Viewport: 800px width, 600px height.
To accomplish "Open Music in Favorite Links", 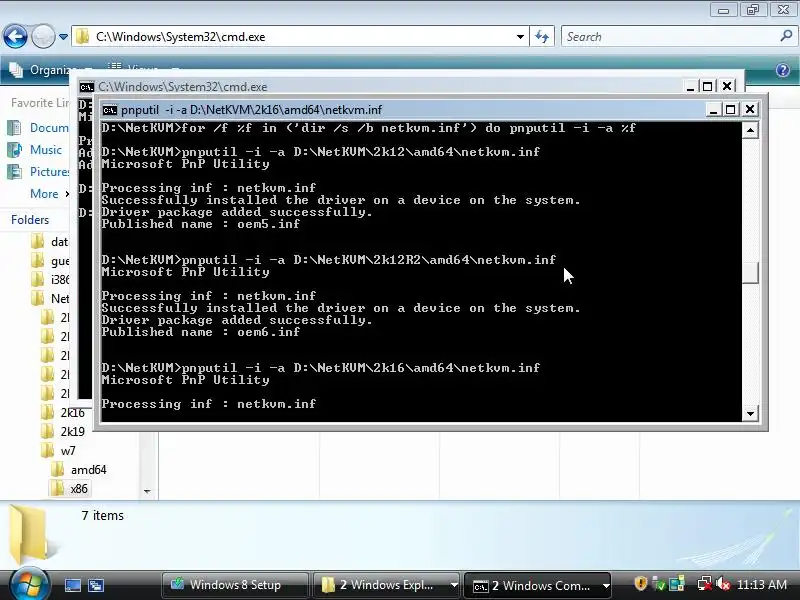I will click(34, 149).
